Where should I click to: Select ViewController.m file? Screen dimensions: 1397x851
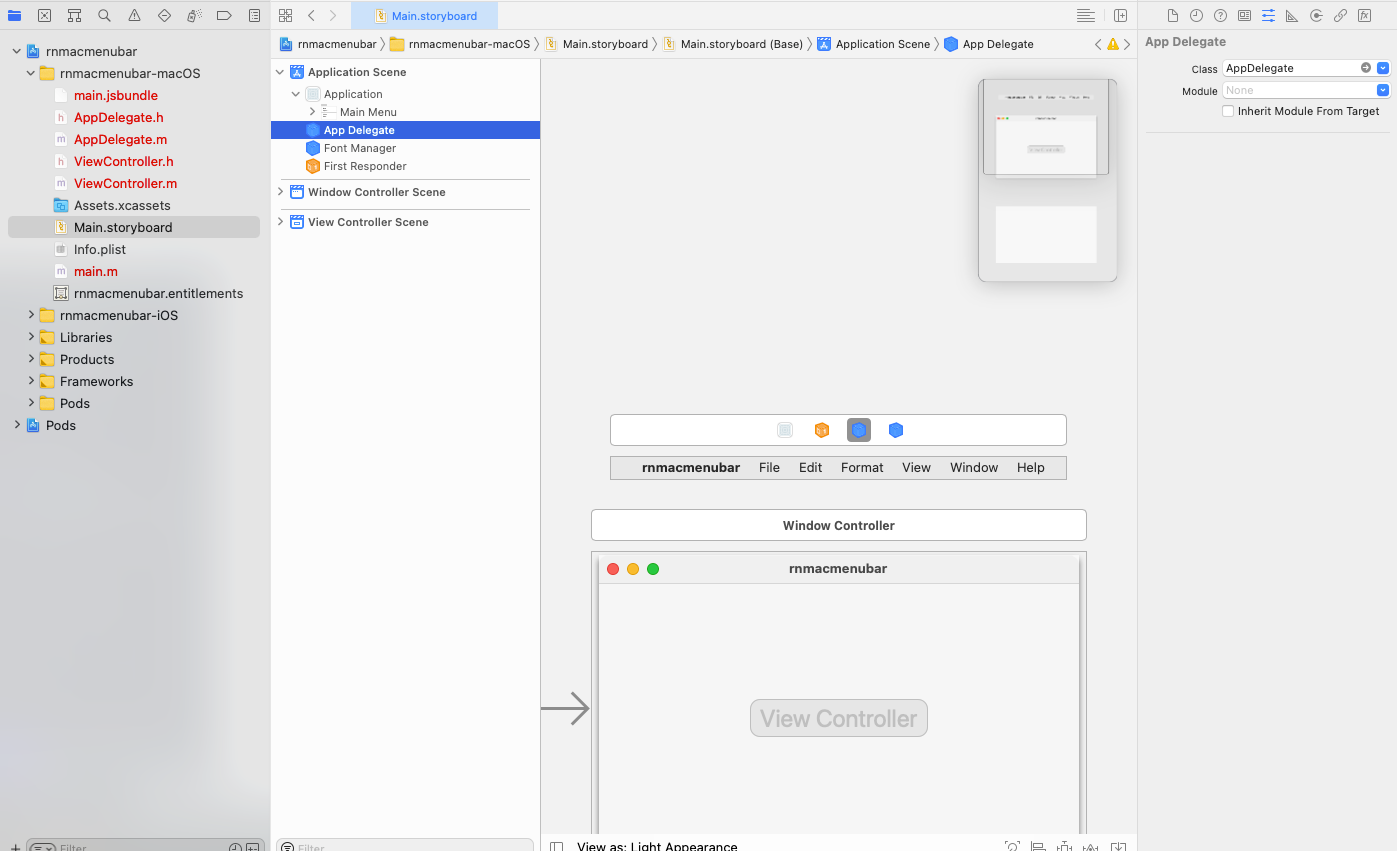pos(125,183)
